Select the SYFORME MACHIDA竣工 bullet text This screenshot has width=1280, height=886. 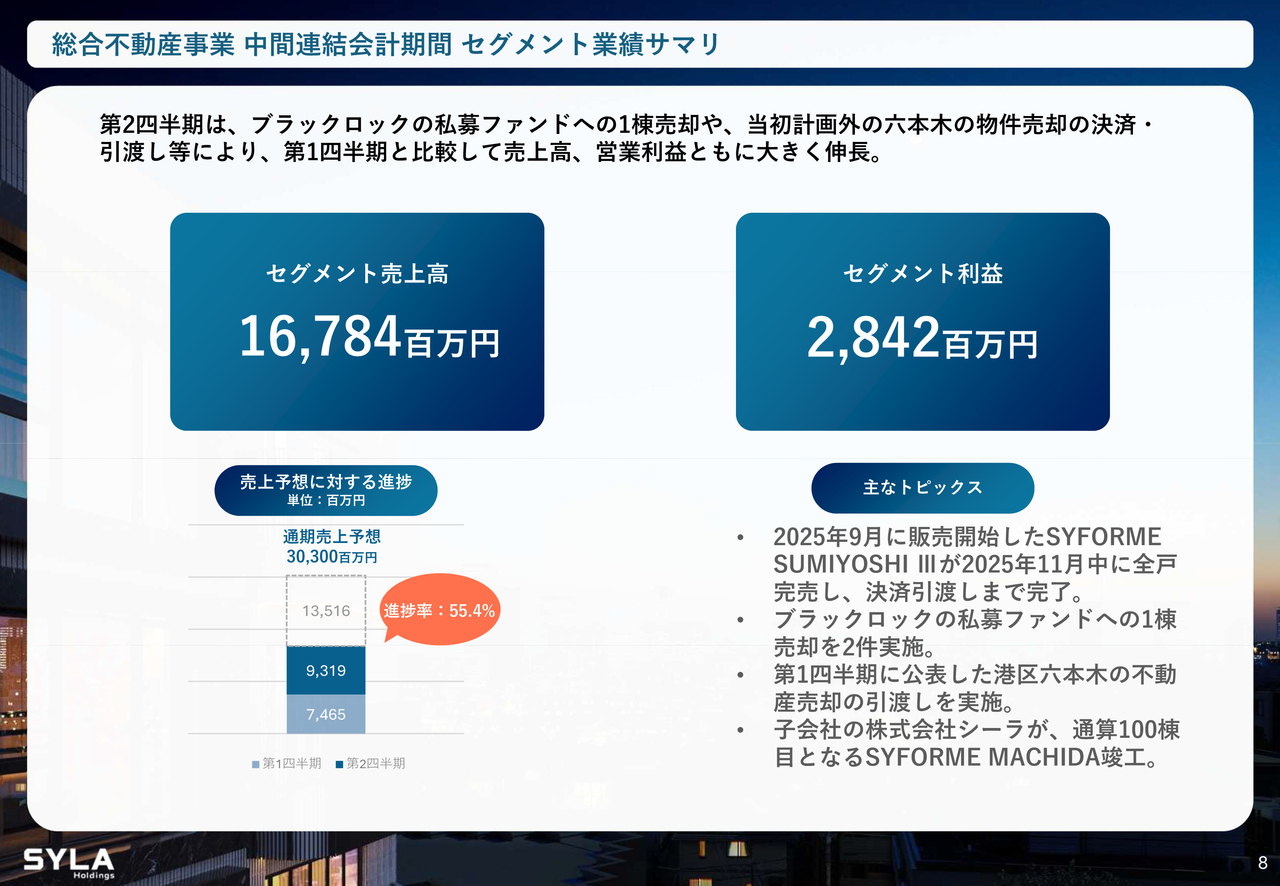[x=976, y=743]
